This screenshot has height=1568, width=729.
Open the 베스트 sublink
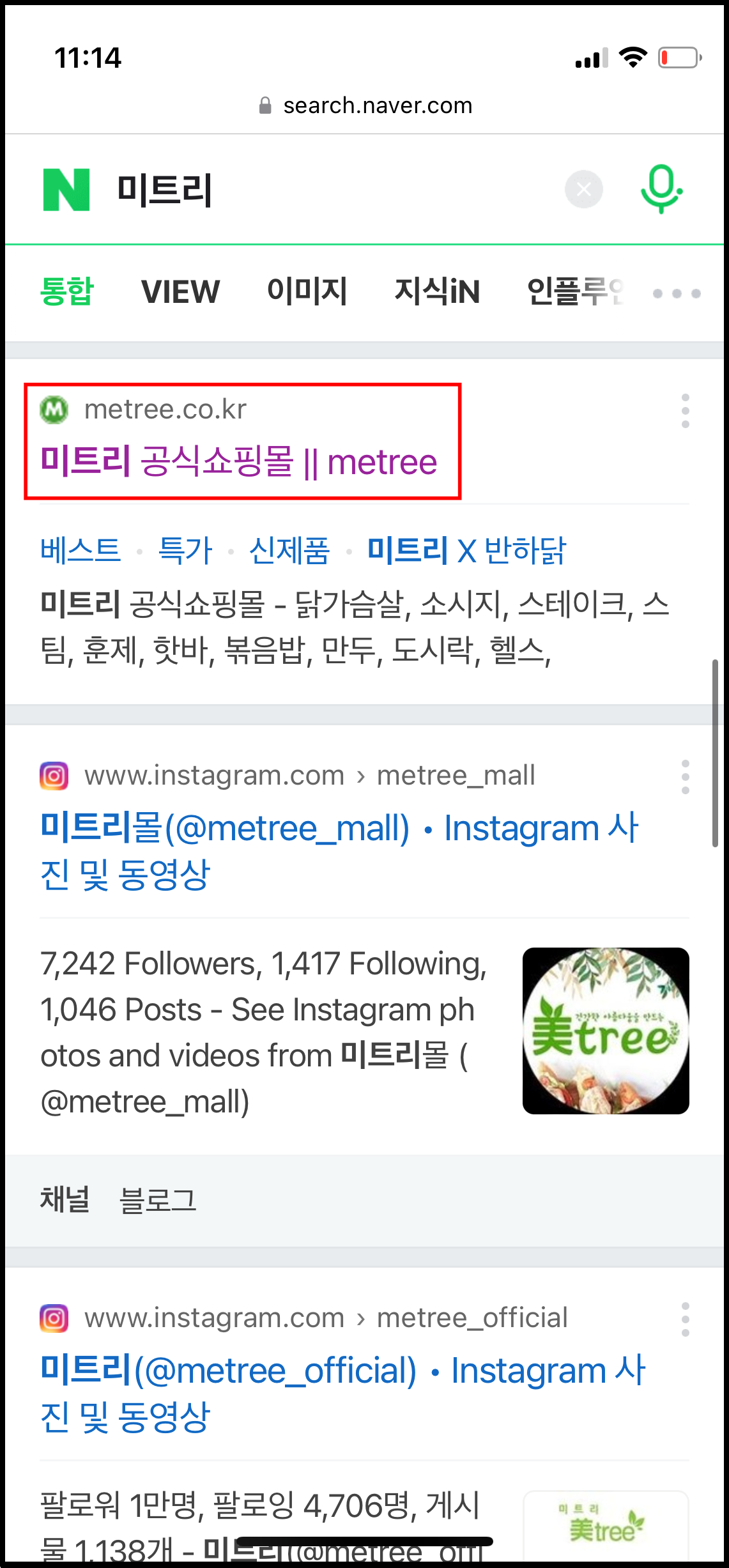pyautogui.click(x=81, y=550)
